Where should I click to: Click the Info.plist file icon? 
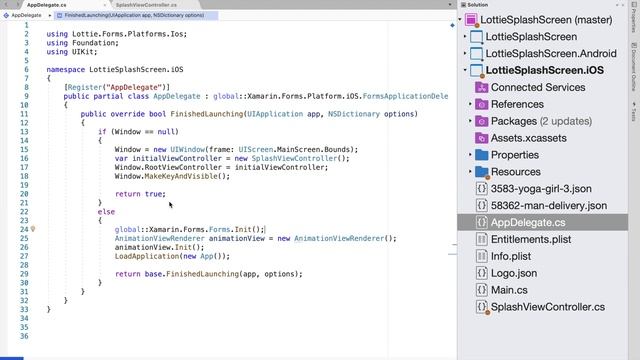482,256
